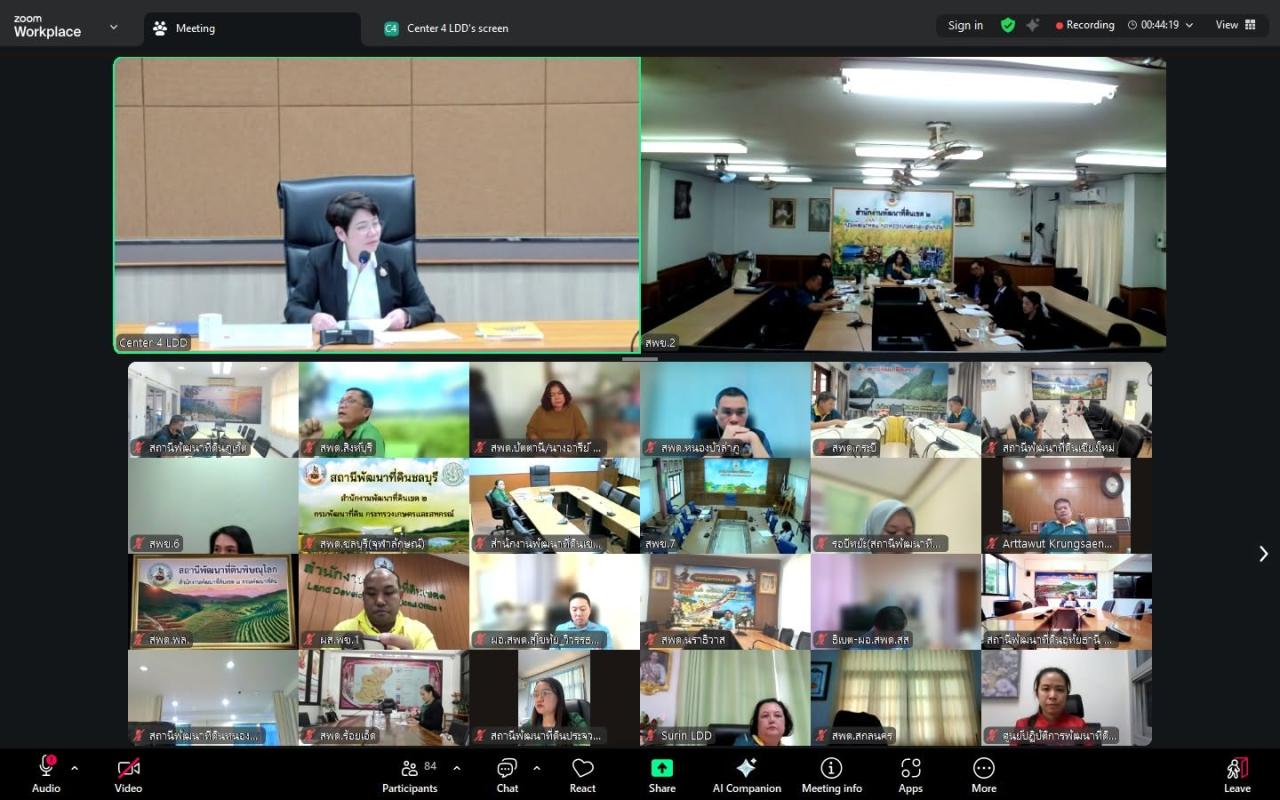
Task: Select the สพข.6 participant tile
Action: (x=213, y=506)
